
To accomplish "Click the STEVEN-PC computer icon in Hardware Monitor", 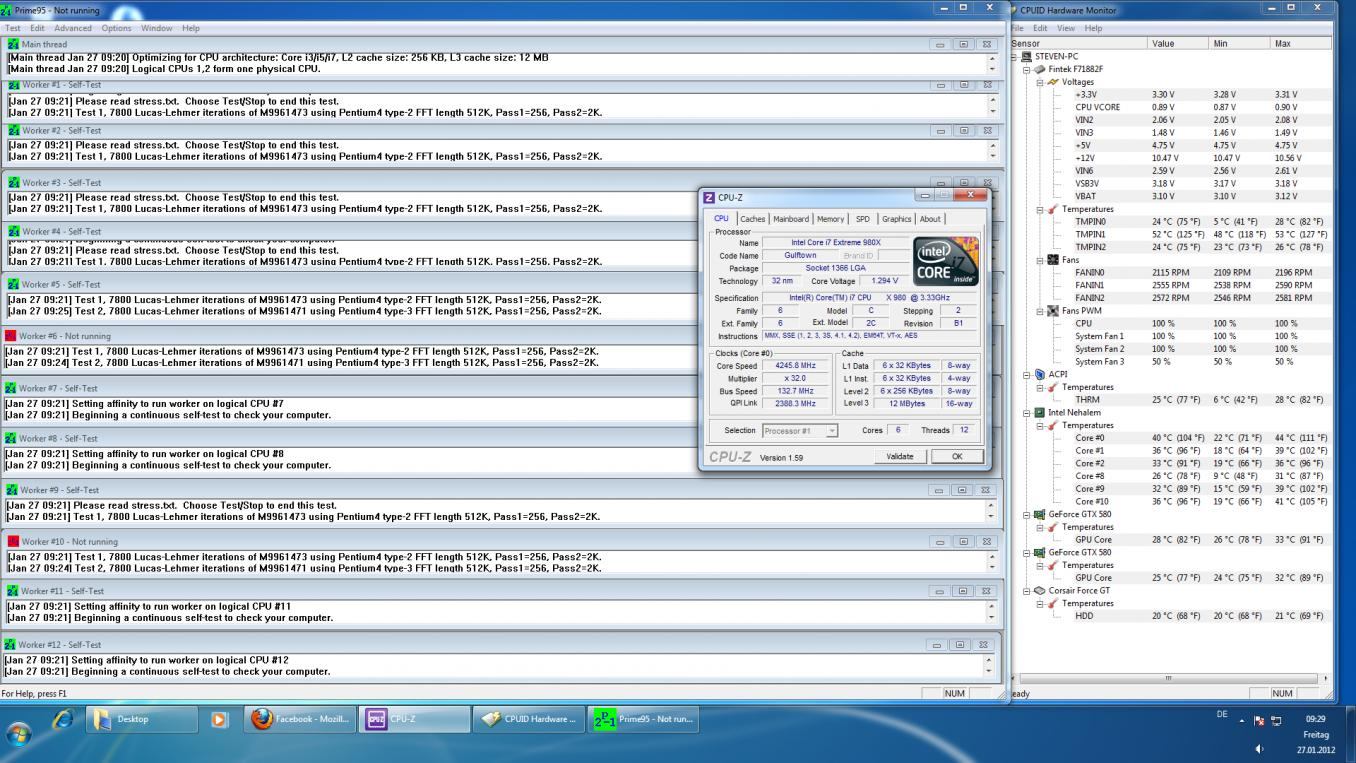I will pyautogui.click(x=1028, y=57).
